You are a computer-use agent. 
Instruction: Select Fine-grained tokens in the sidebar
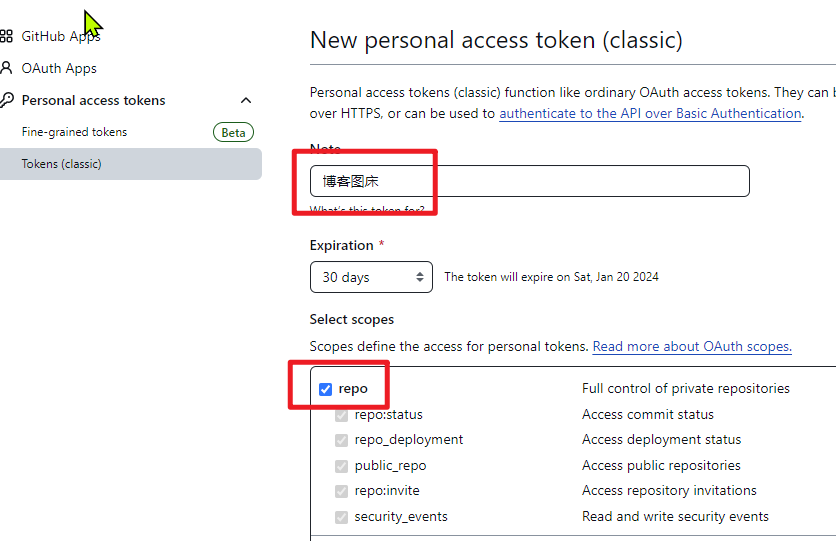[74, 132]
